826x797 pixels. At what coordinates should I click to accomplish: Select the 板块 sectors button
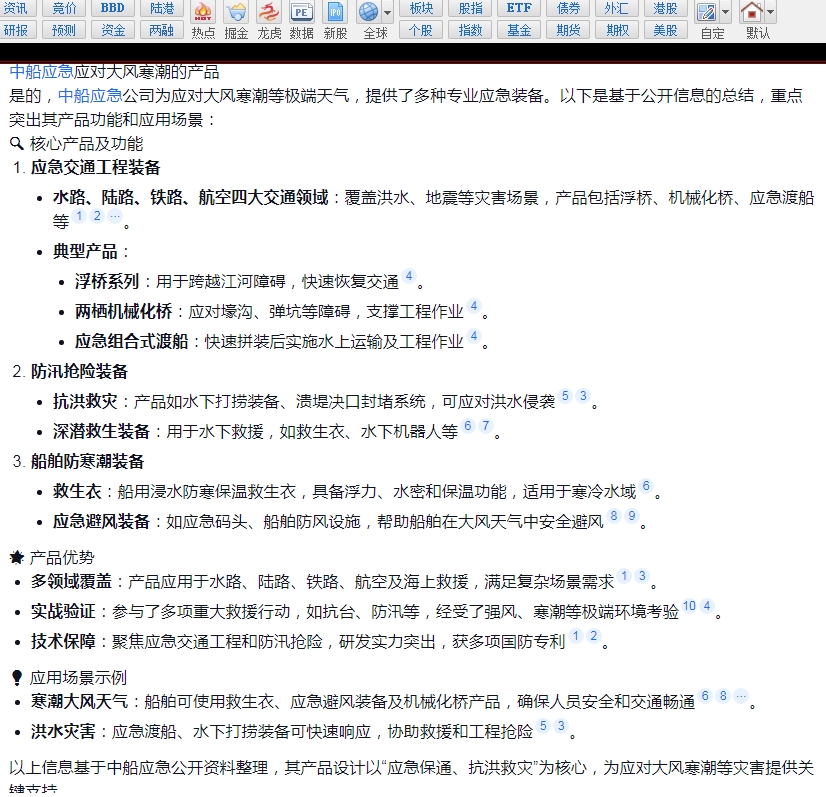421,8
